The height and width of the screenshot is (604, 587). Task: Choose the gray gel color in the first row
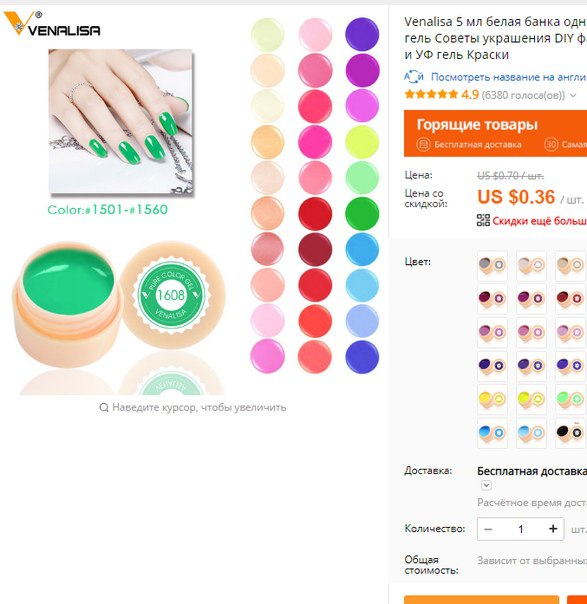pos(492,265)
